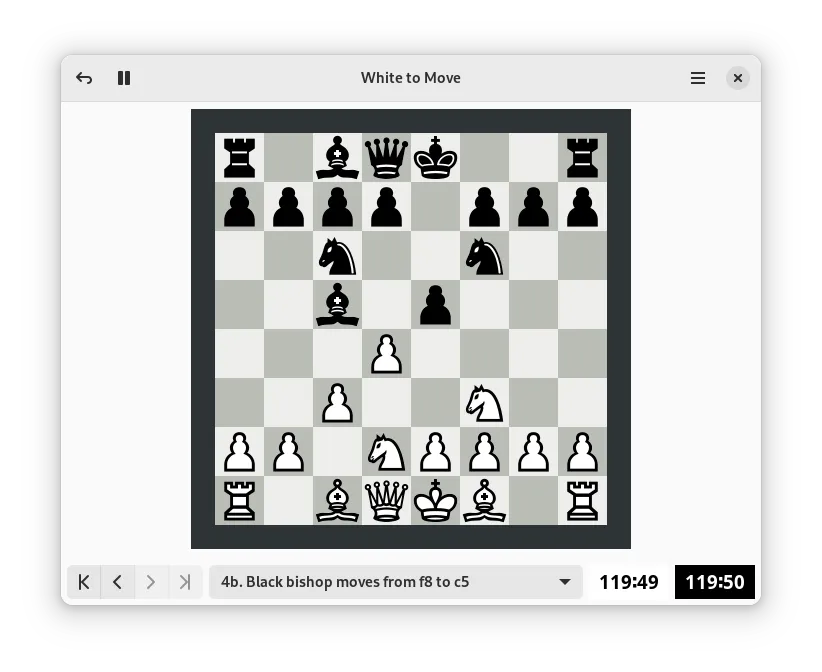Image resolution: width=822 pixels, height=672 pixels.
Task: Select the white king on e1
Action: point(435,500)
